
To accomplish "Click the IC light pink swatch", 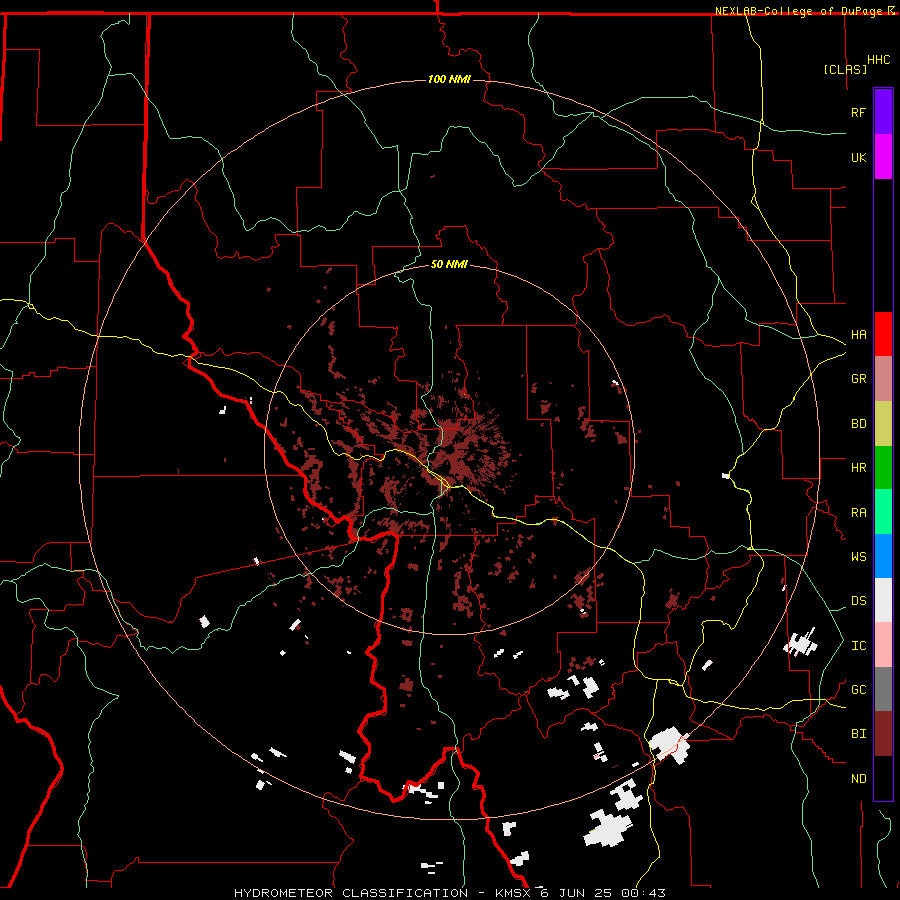I will 883,645.
